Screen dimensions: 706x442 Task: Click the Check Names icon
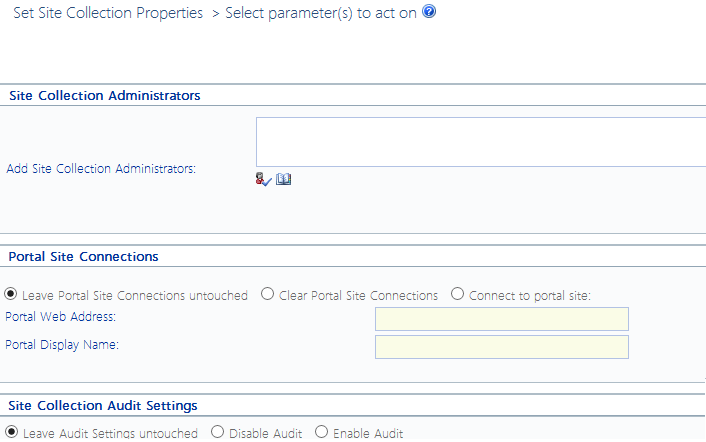[x=264, y=179]
